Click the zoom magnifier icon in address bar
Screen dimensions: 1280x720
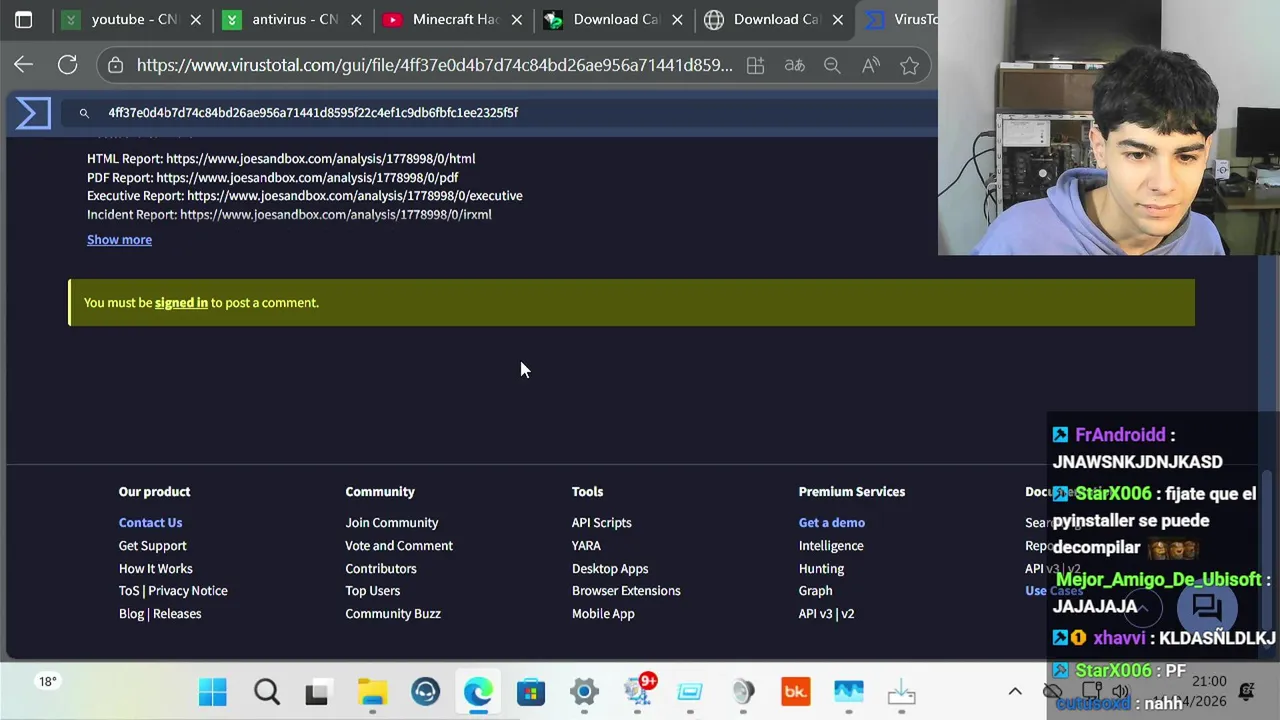coord(832,65)
